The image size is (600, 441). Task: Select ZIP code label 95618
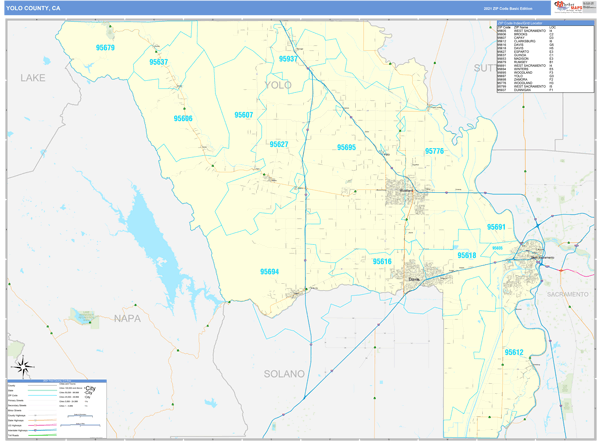467,255
